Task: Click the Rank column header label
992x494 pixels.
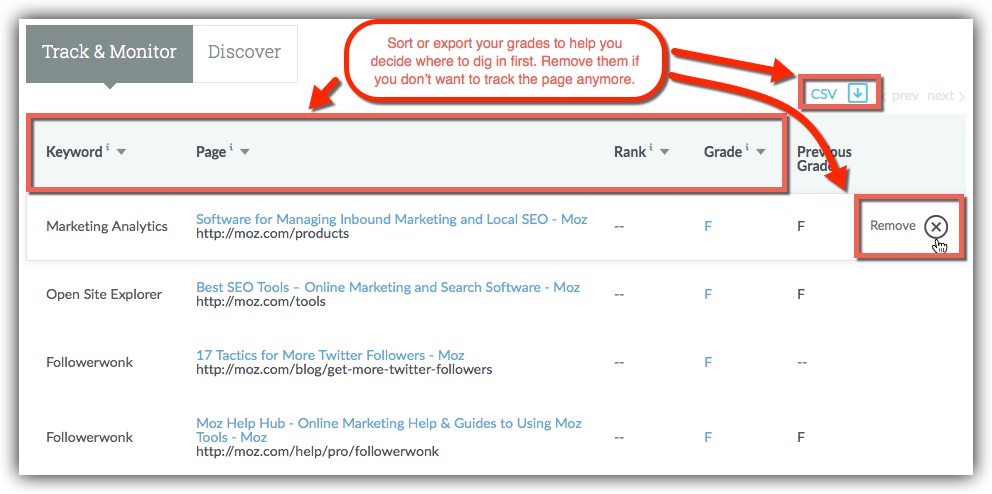Action: tap(630, 152)
